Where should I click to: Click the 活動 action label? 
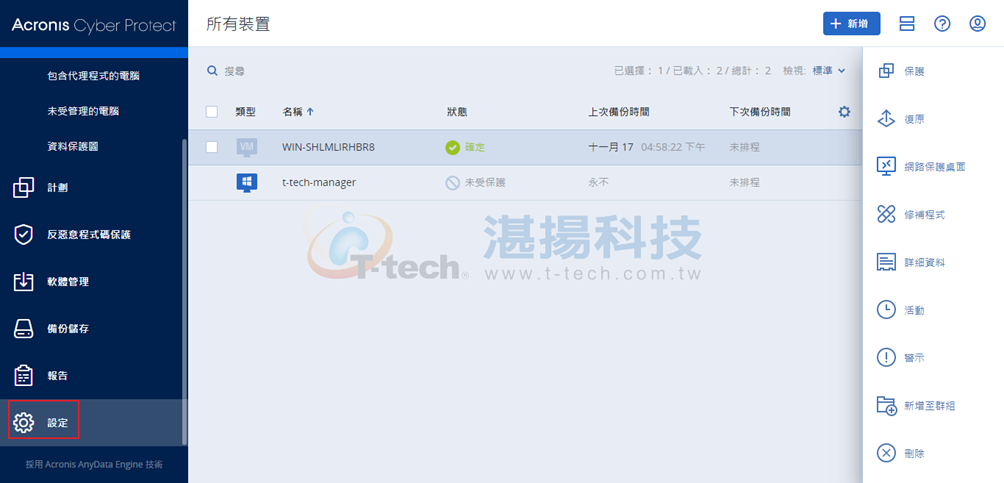click(x=914, y=310)
